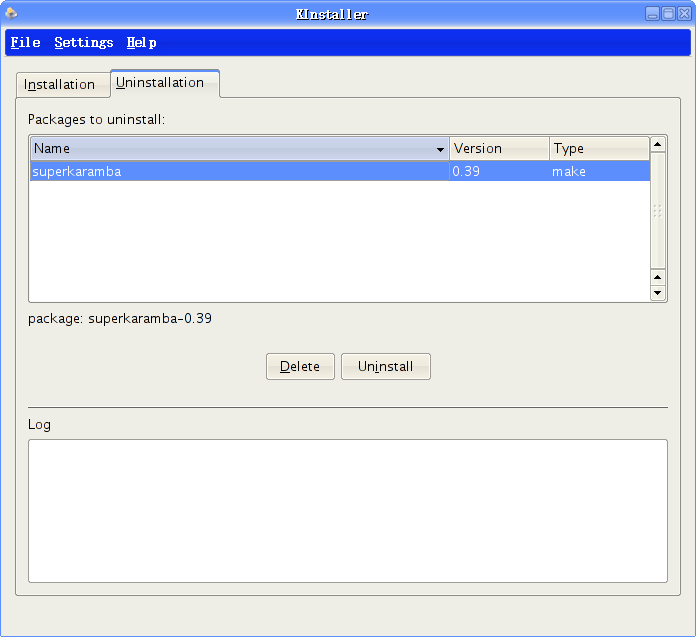
Task: Open the Help menu
Action: (141, 43)
